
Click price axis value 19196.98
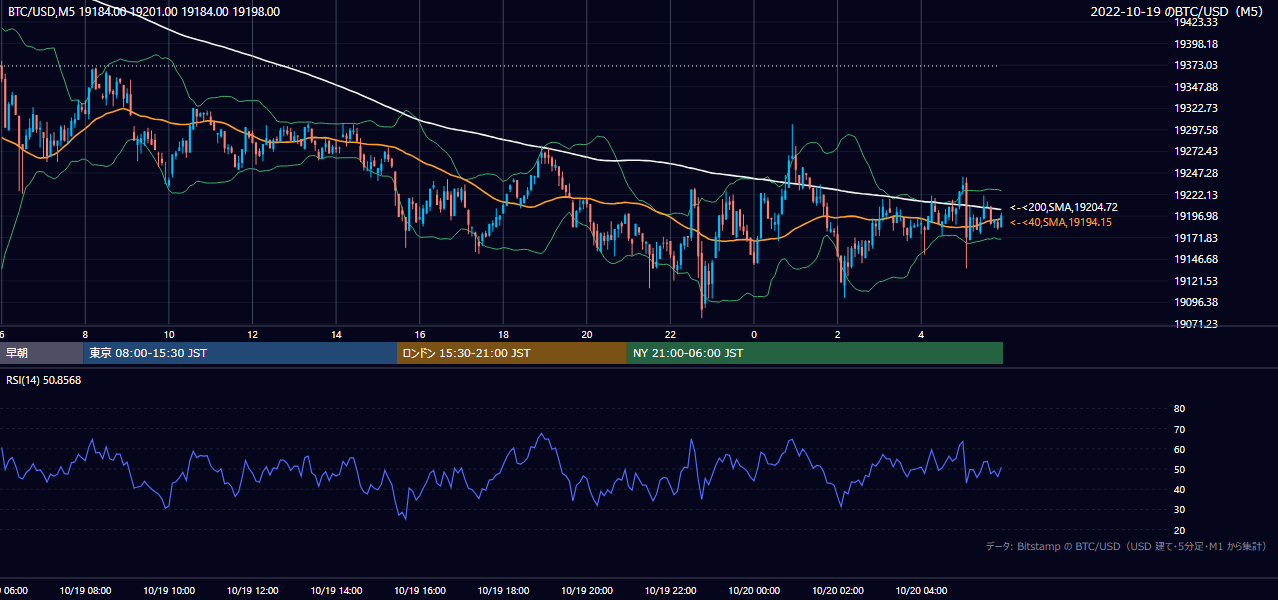pos(1195,216)
